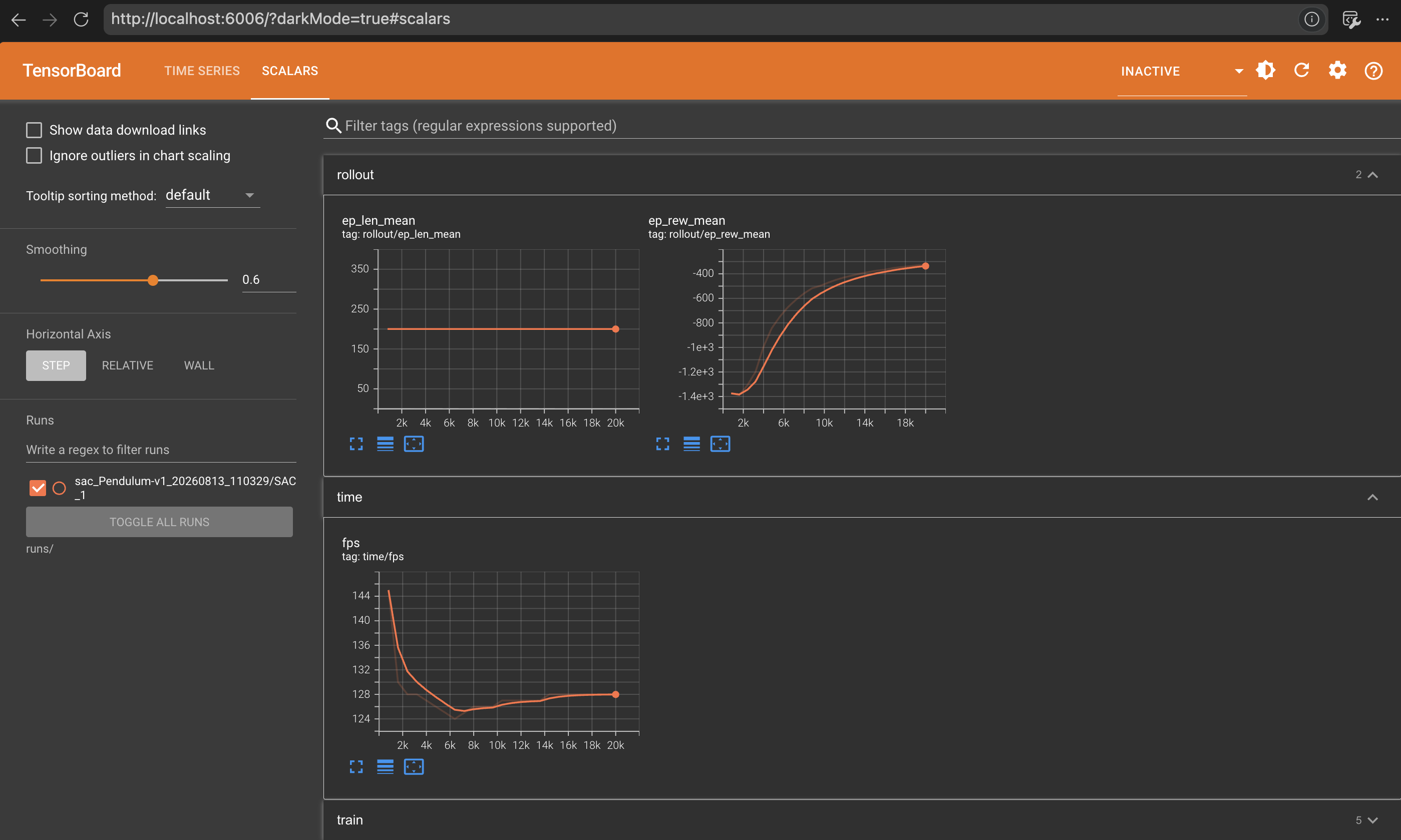Image resolution: width=1401 pixels, height=840 pixels.
Task: Click the search magnifier in tag filter
Action: tap(333, 126)
